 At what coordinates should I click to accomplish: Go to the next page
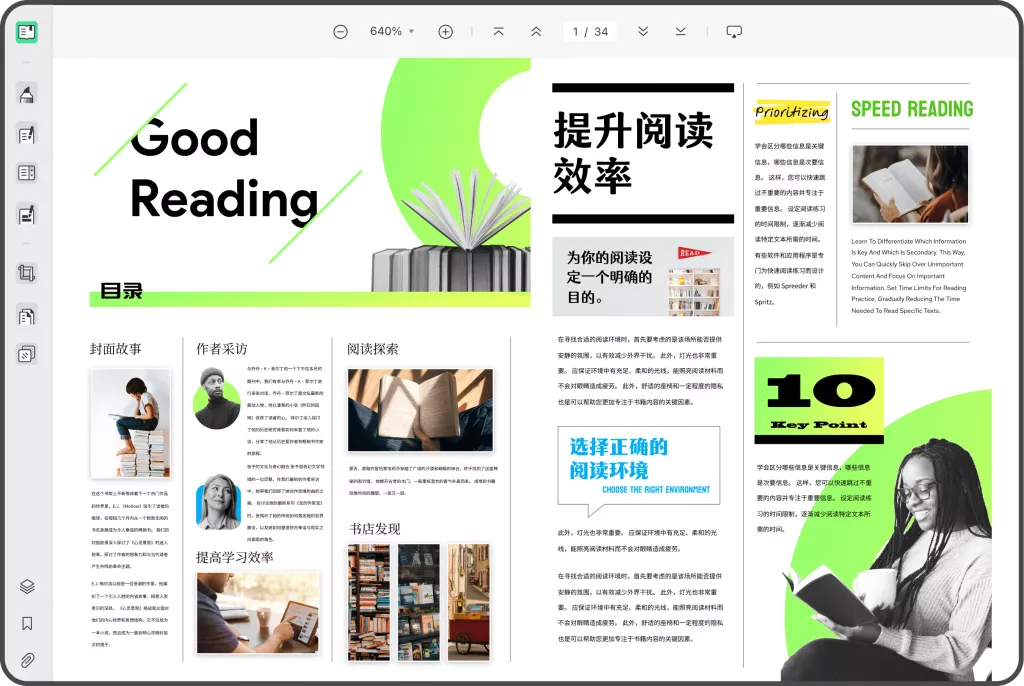tap(643, 32)
